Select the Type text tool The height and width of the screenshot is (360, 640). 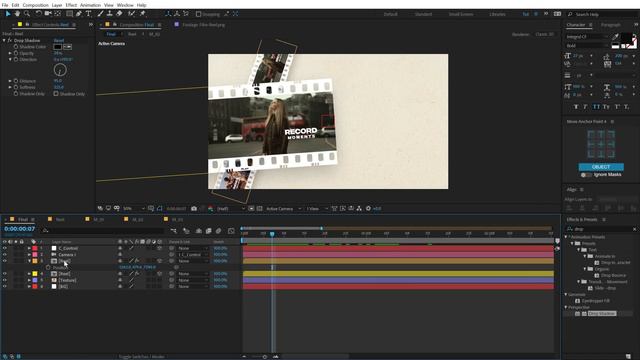tap(88, 14)
